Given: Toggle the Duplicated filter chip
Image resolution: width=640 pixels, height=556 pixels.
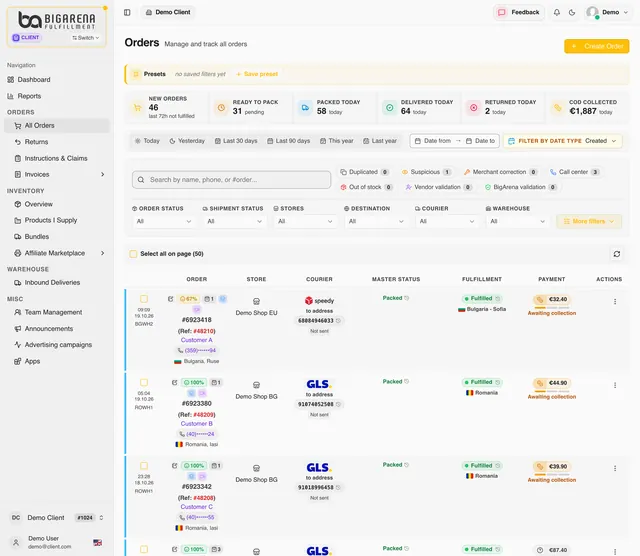Looking at the screenshot, I should point(364,172).
